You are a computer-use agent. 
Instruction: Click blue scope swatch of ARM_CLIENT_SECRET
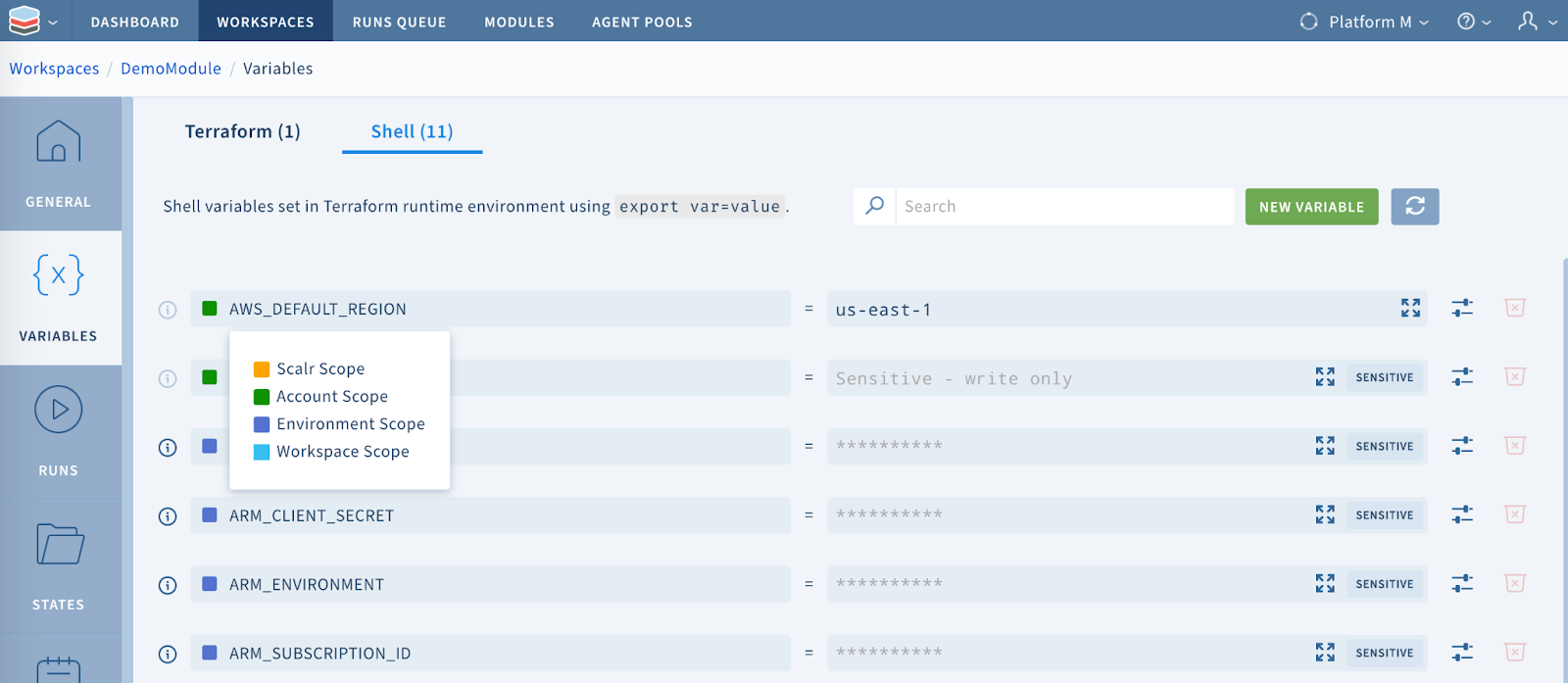[x=209, y=514]
